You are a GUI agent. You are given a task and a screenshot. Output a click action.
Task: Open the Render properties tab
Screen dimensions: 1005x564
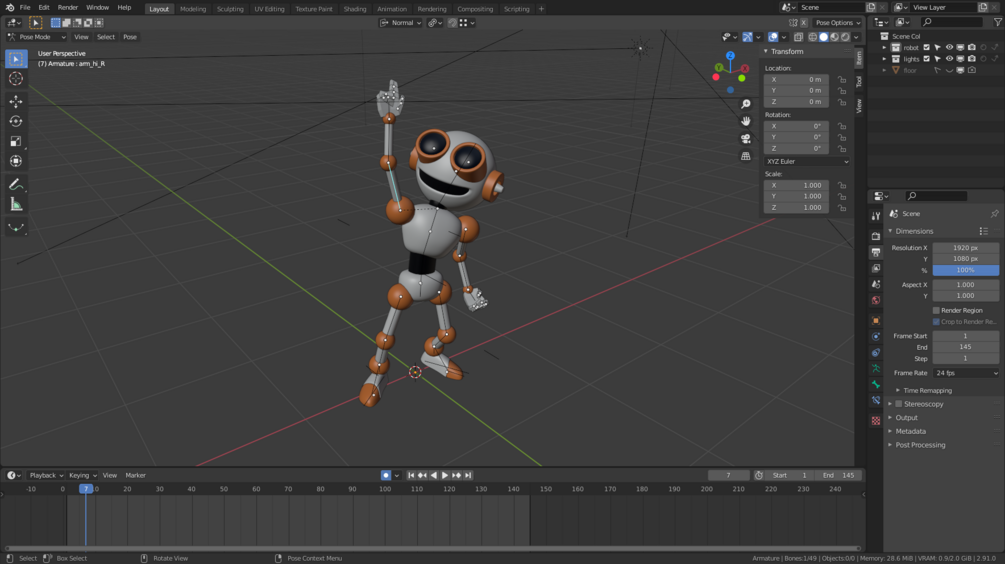tap(876, 236)
